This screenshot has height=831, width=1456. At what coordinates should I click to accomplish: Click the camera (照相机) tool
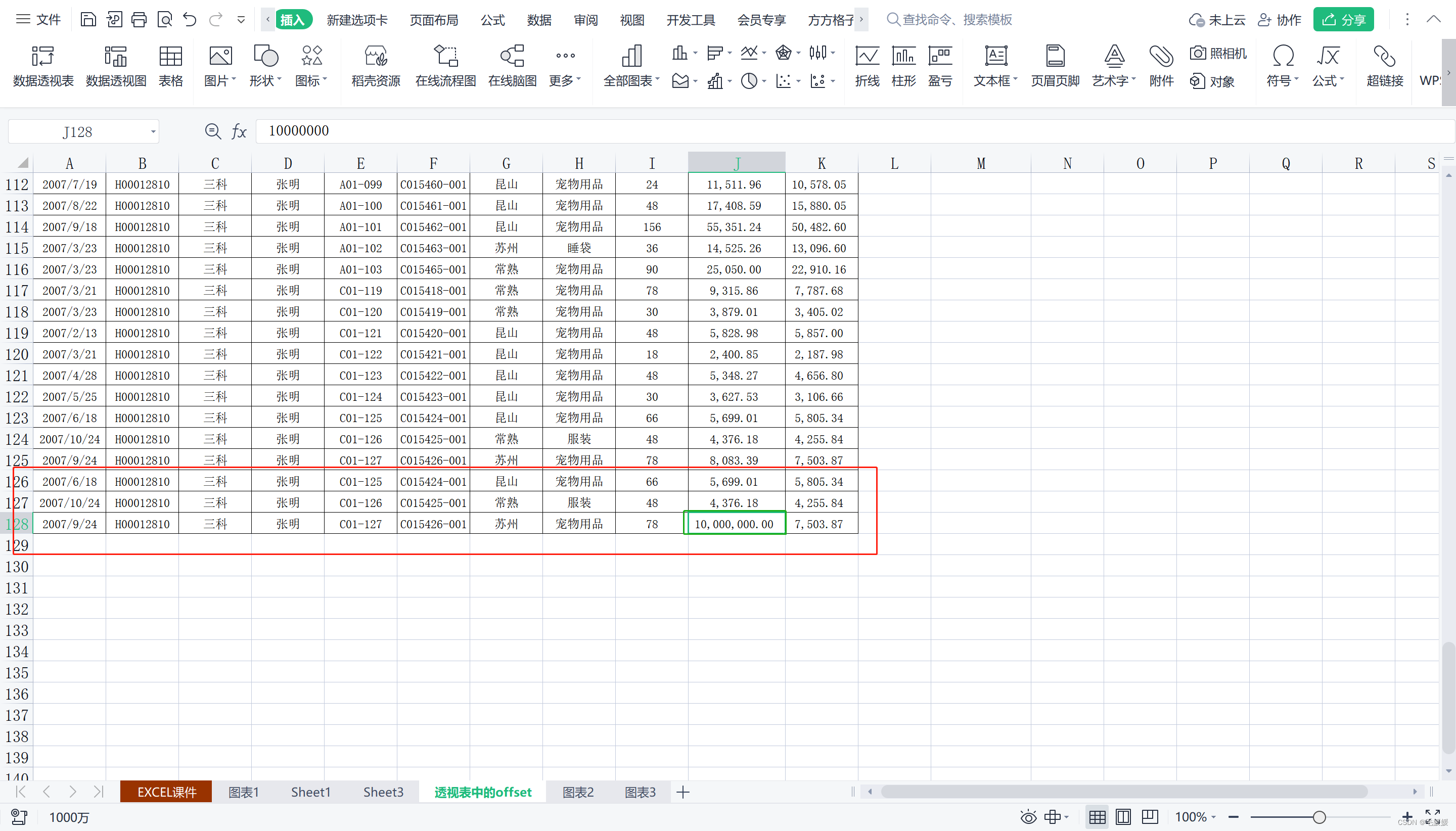(1218, 53)
